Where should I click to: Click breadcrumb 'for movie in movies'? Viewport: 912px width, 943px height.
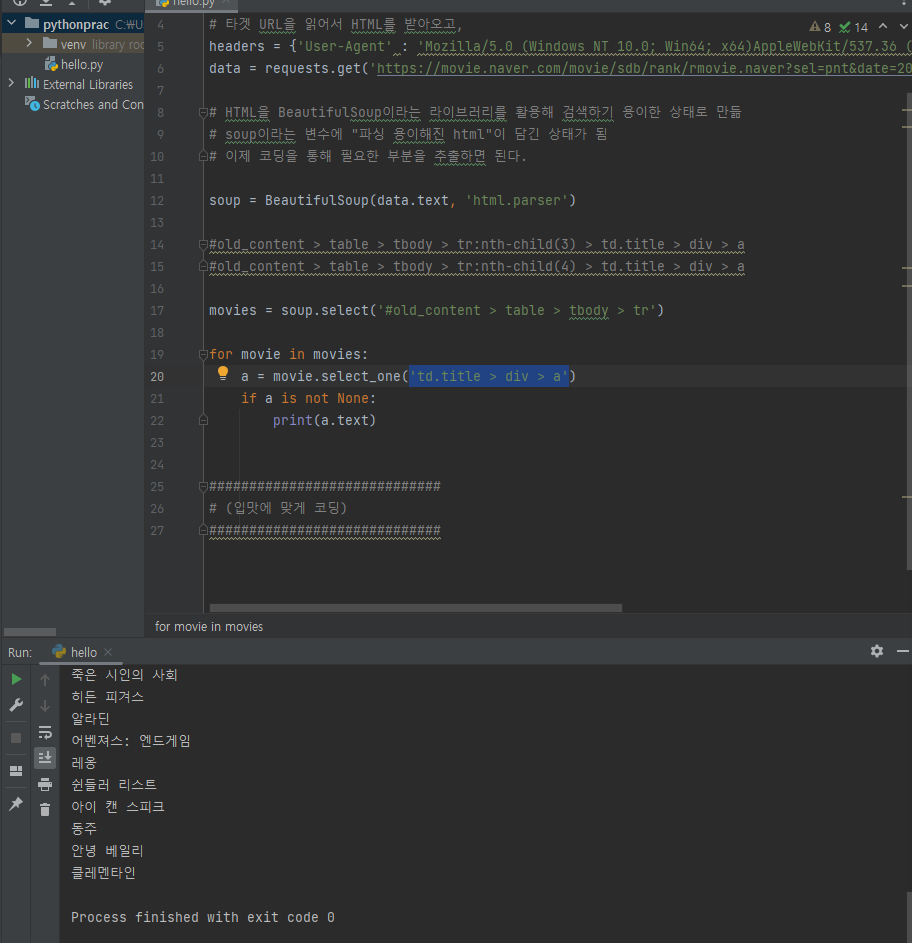point(209,627)
